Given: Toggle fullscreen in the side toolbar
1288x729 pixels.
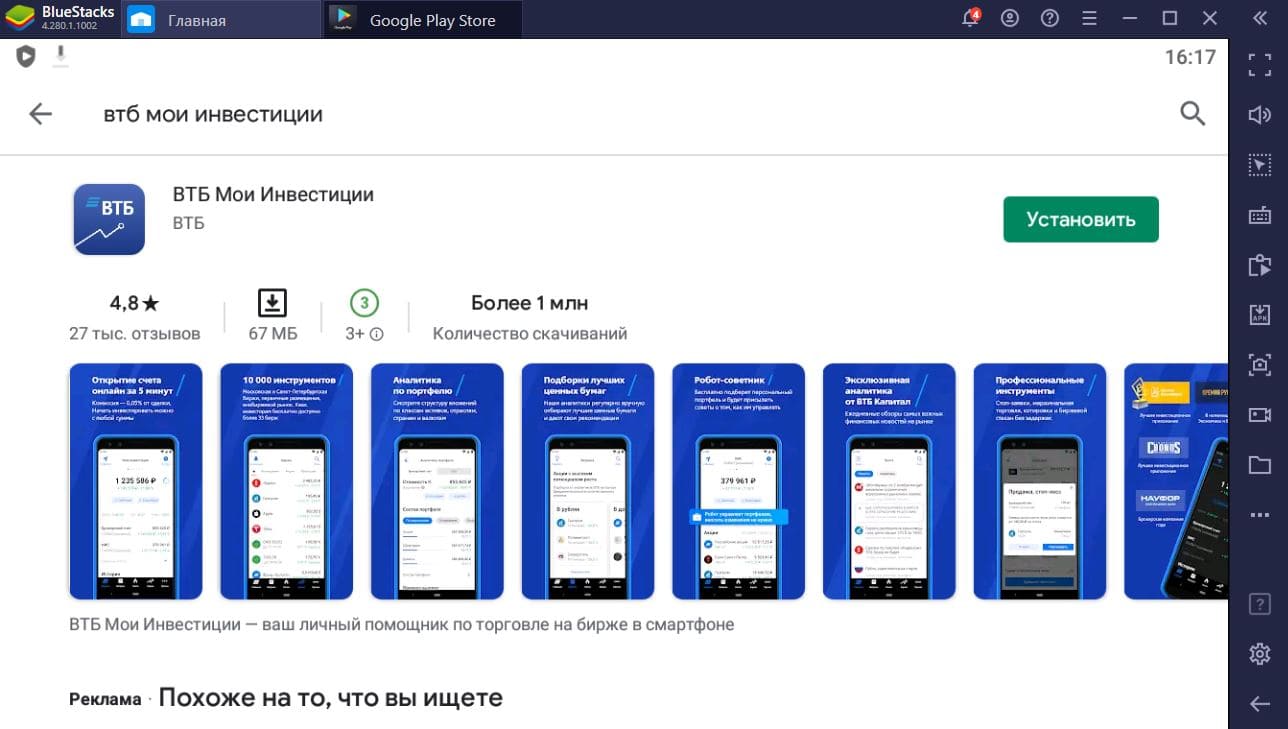Looking at the screenshot, I should (1259, 65).
